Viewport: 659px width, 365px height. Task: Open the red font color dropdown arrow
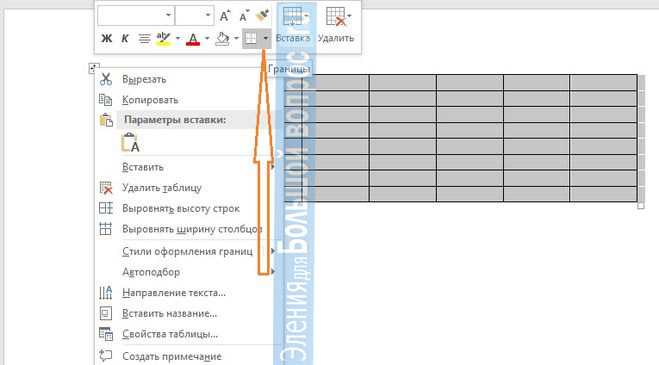(x=207, y=39)
